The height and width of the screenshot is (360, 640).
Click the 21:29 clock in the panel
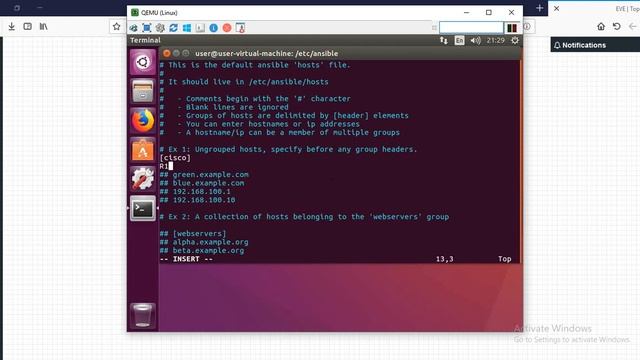(x=496, y=40)
